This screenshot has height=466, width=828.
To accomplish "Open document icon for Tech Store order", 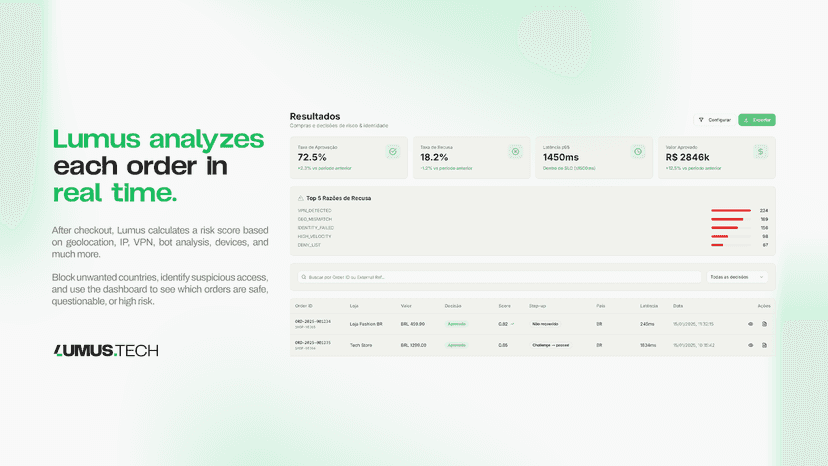I will click(x=764, y=345).
